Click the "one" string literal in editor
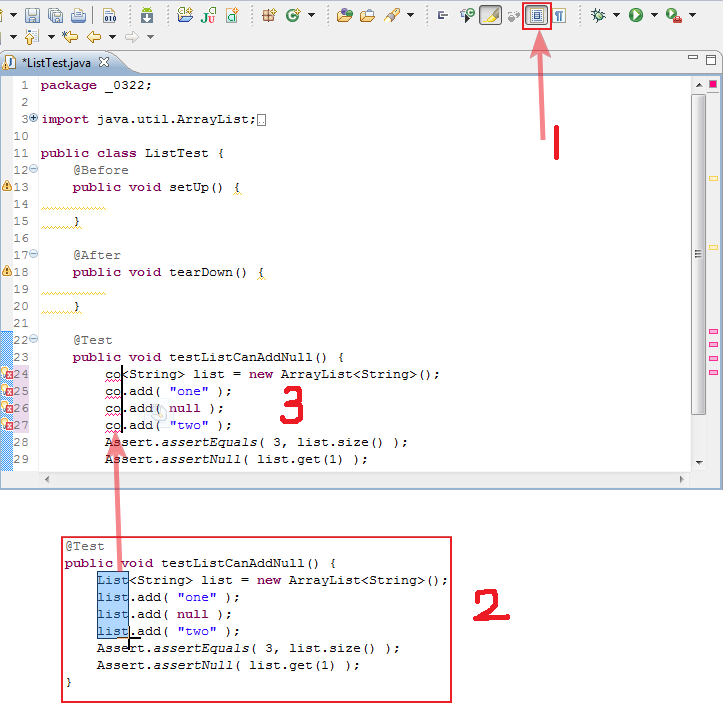 click(x=189, y=392)
